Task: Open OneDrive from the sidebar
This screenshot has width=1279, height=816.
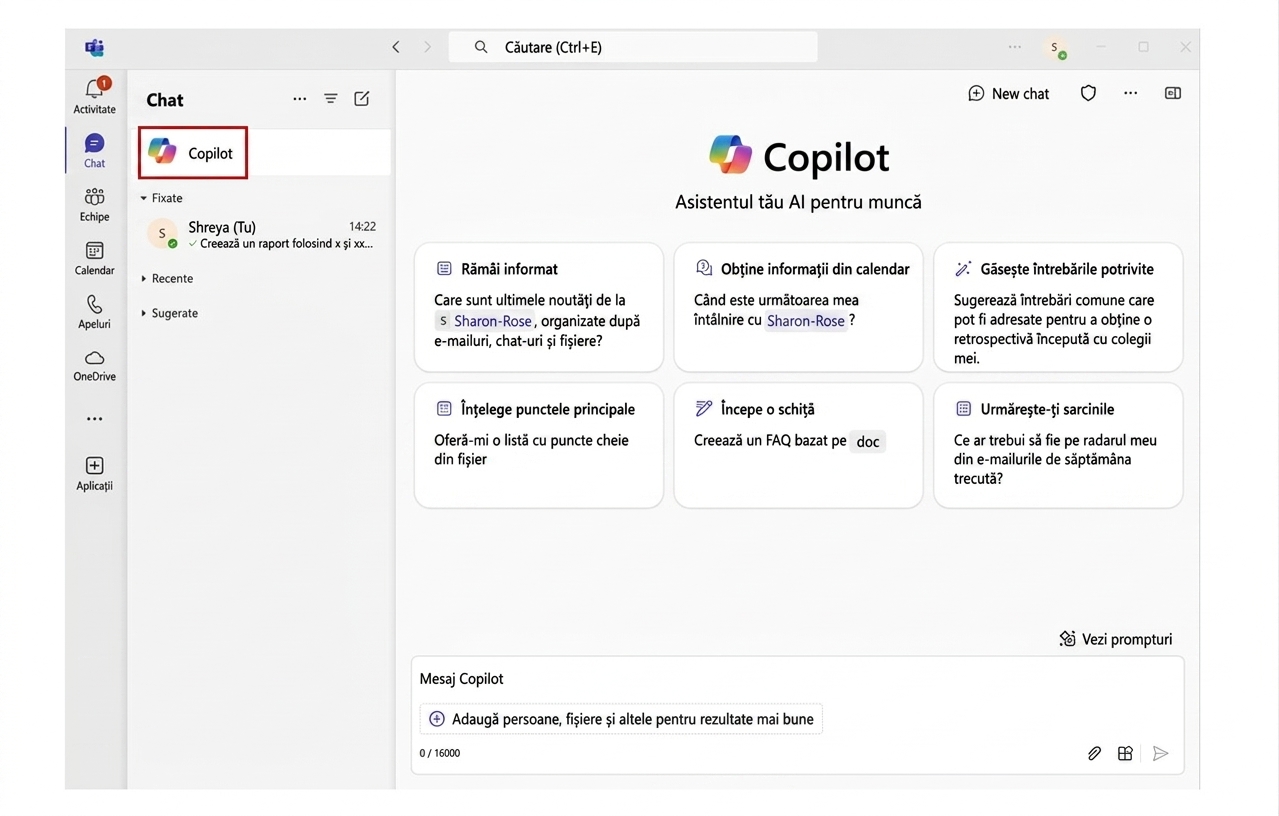Action: pos(95,365)
